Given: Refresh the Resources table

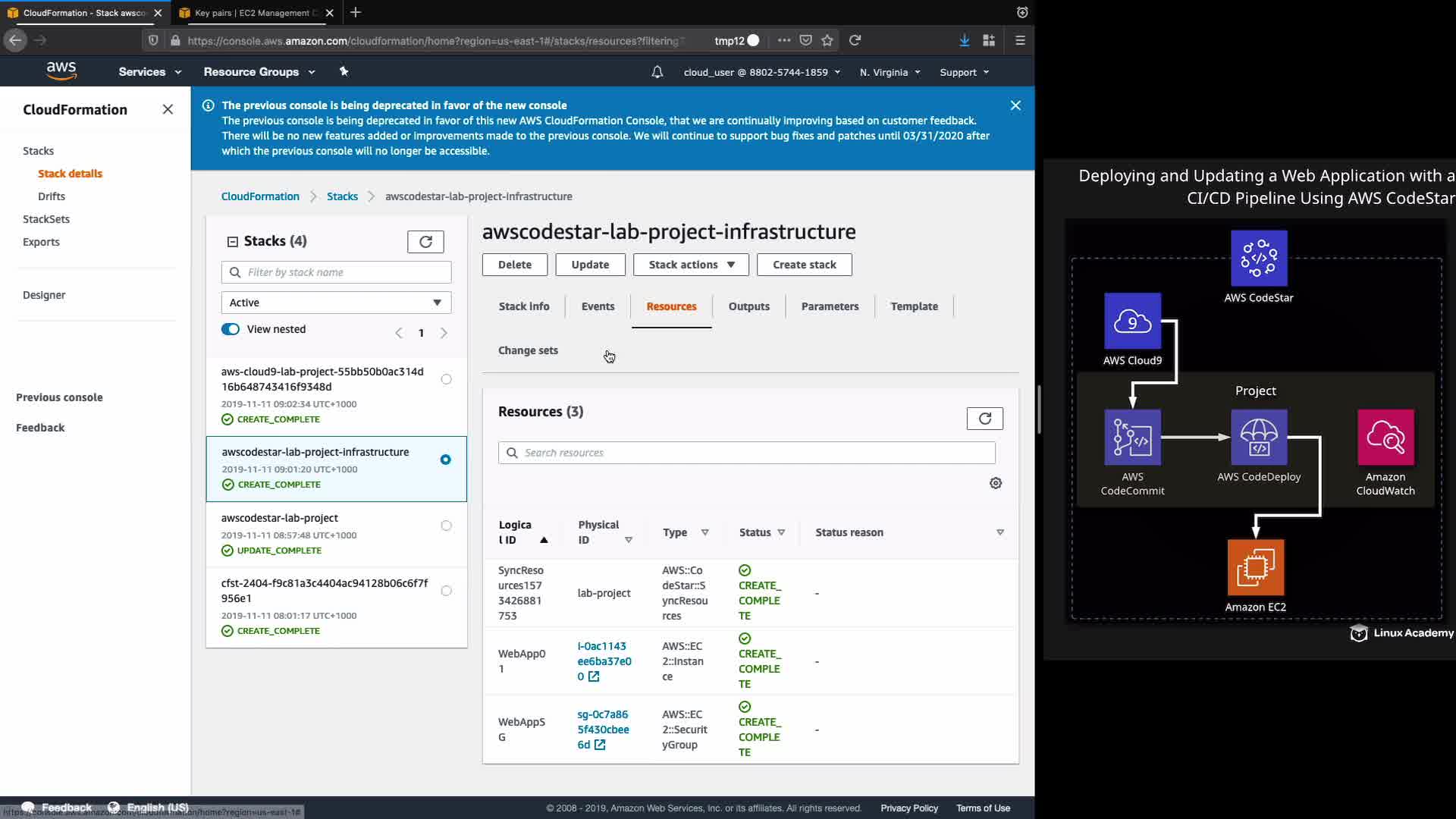Looking at the screenshot, I should pos(984,419).
